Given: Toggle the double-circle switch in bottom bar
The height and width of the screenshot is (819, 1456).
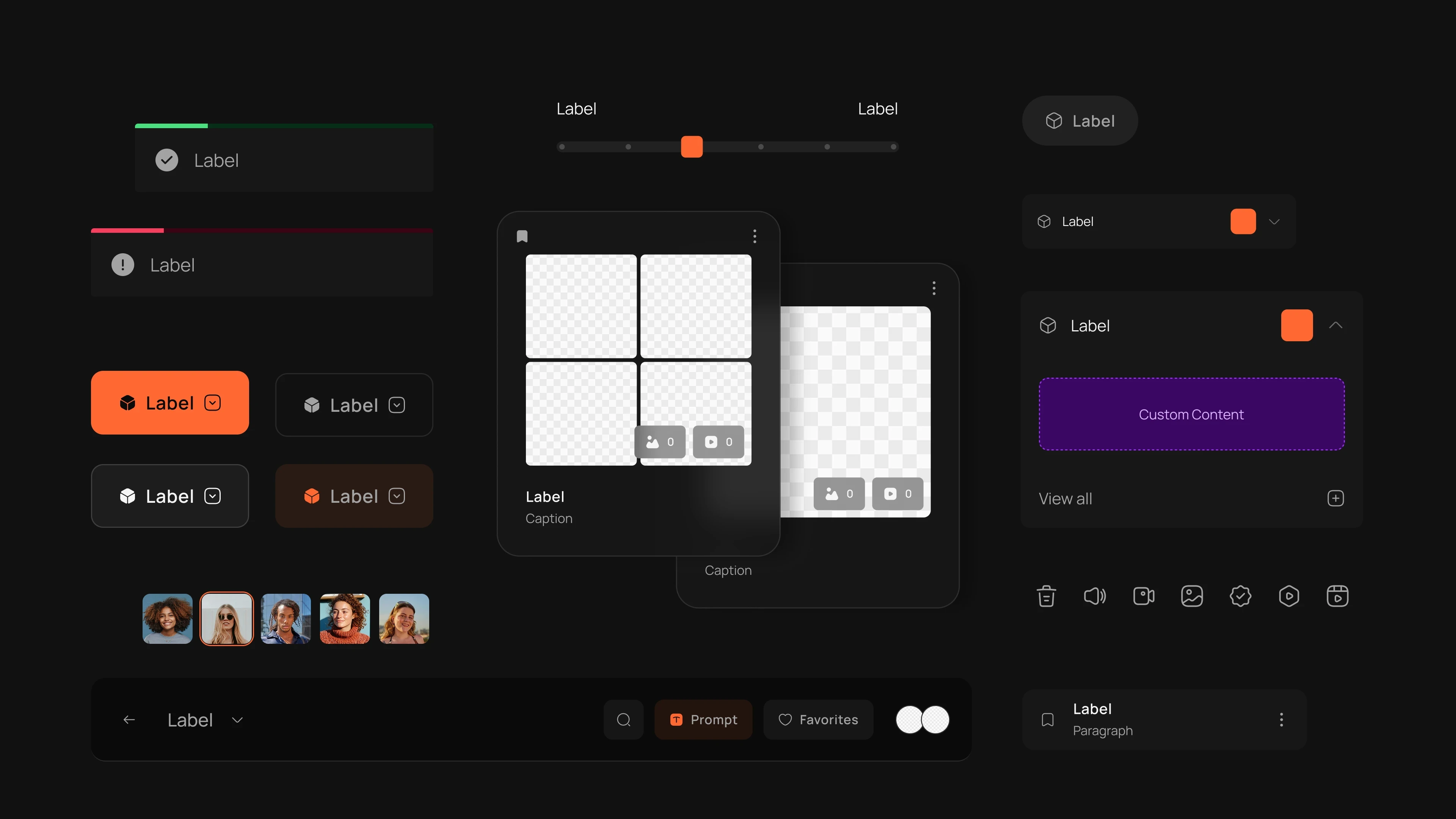Looking at the screenshot, I should (923, 720).
